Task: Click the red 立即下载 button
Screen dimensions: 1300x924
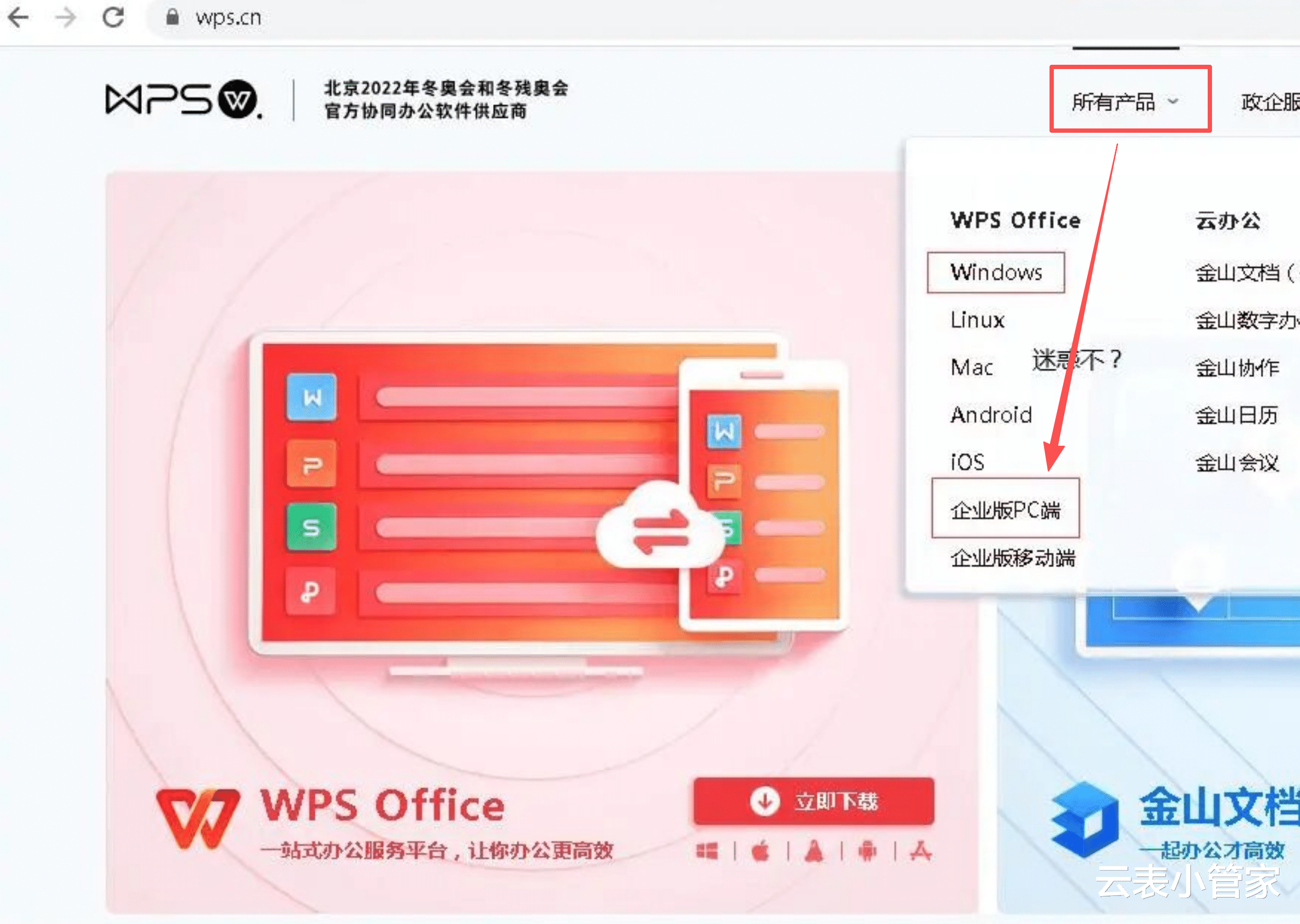Action: pos(814,800)
